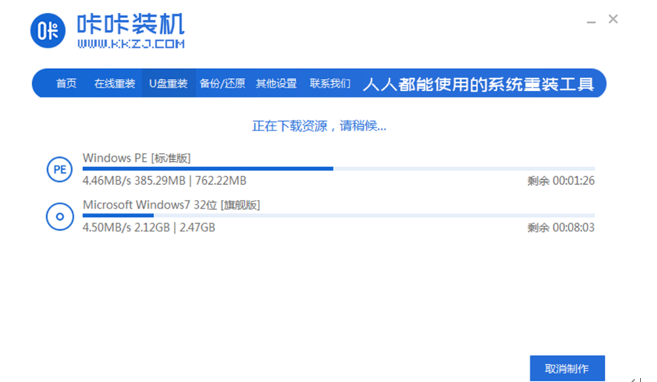The width and height of the screenshot is (657, 382).
Task: Select the U盘重装 tab
Action: [x=168, y=83]
